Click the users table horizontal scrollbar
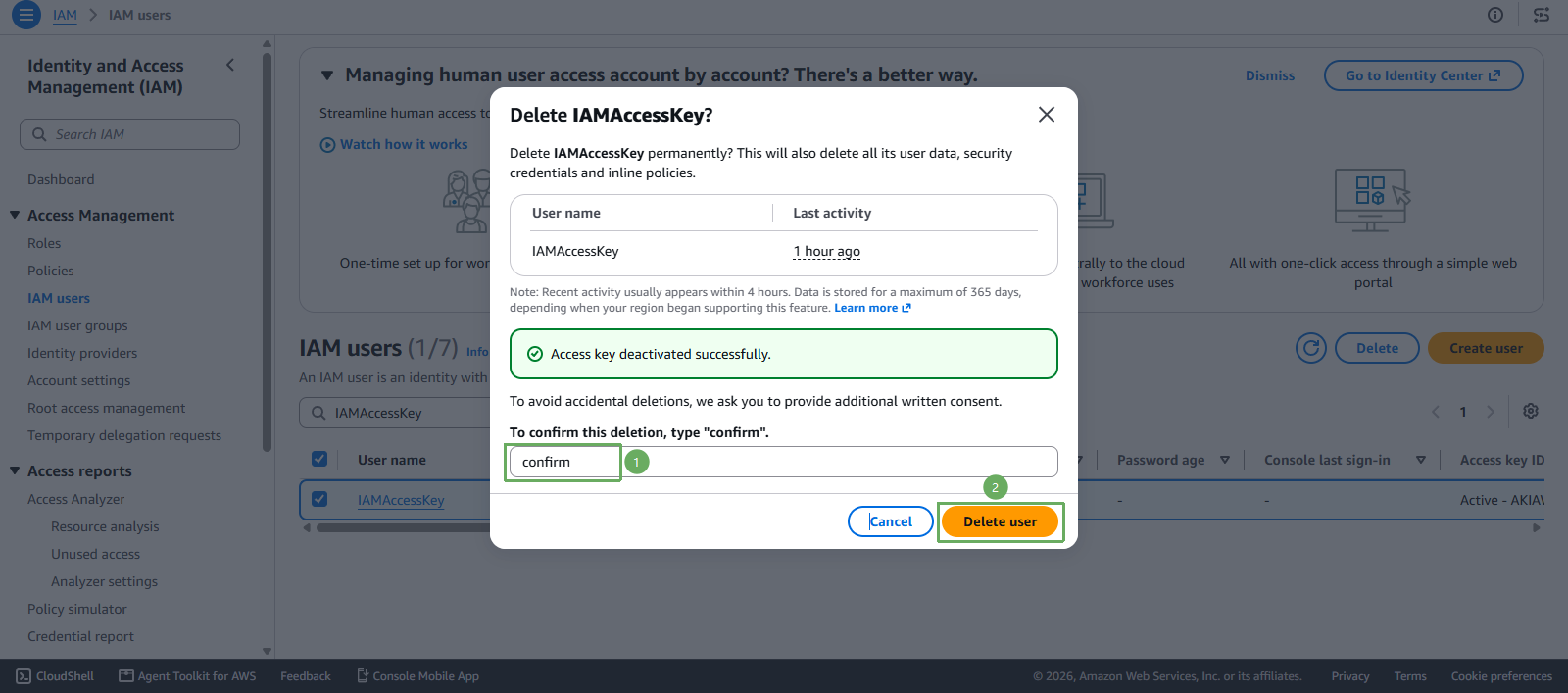The image size is (1568, 693). point(402,527)
